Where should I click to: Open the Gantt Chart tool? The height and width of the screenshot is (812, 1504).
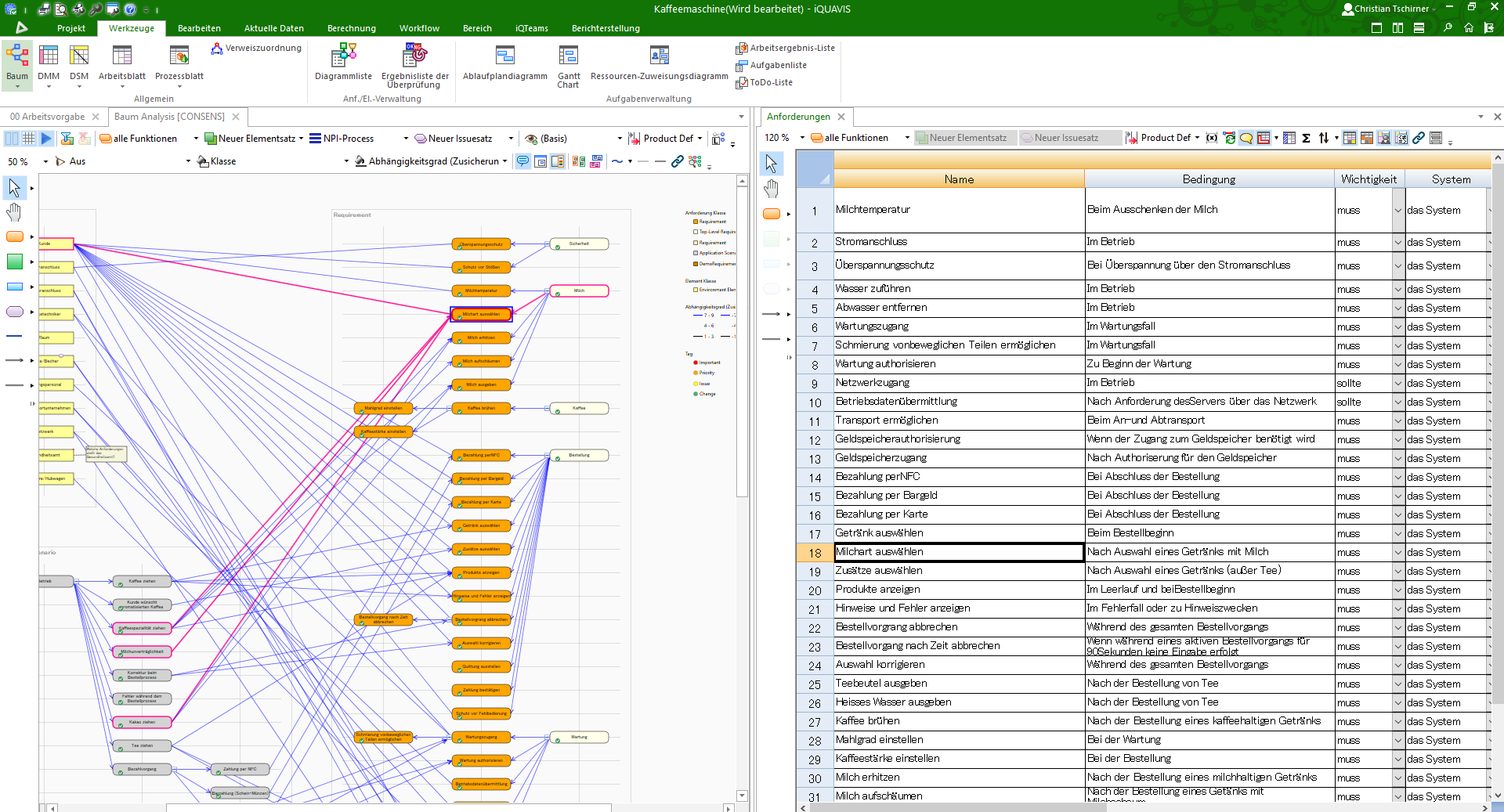569,66
